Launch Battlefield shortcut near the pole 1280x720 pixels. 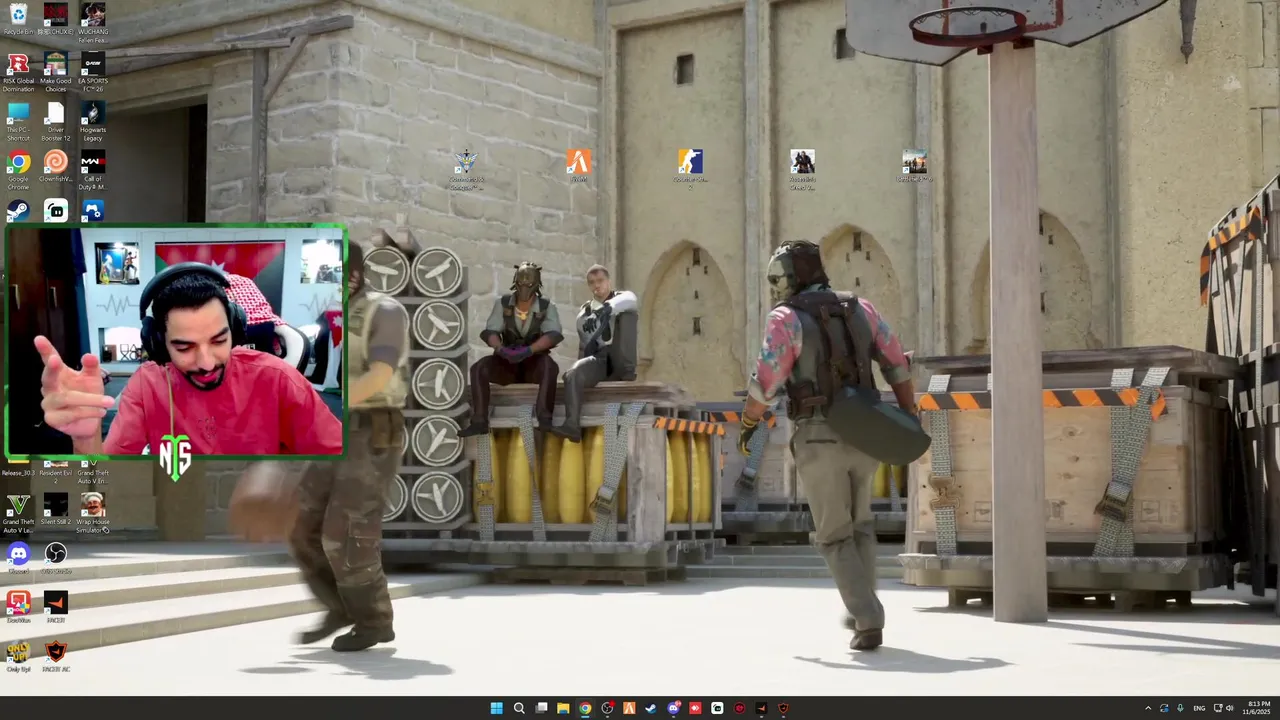pos(914,166)
